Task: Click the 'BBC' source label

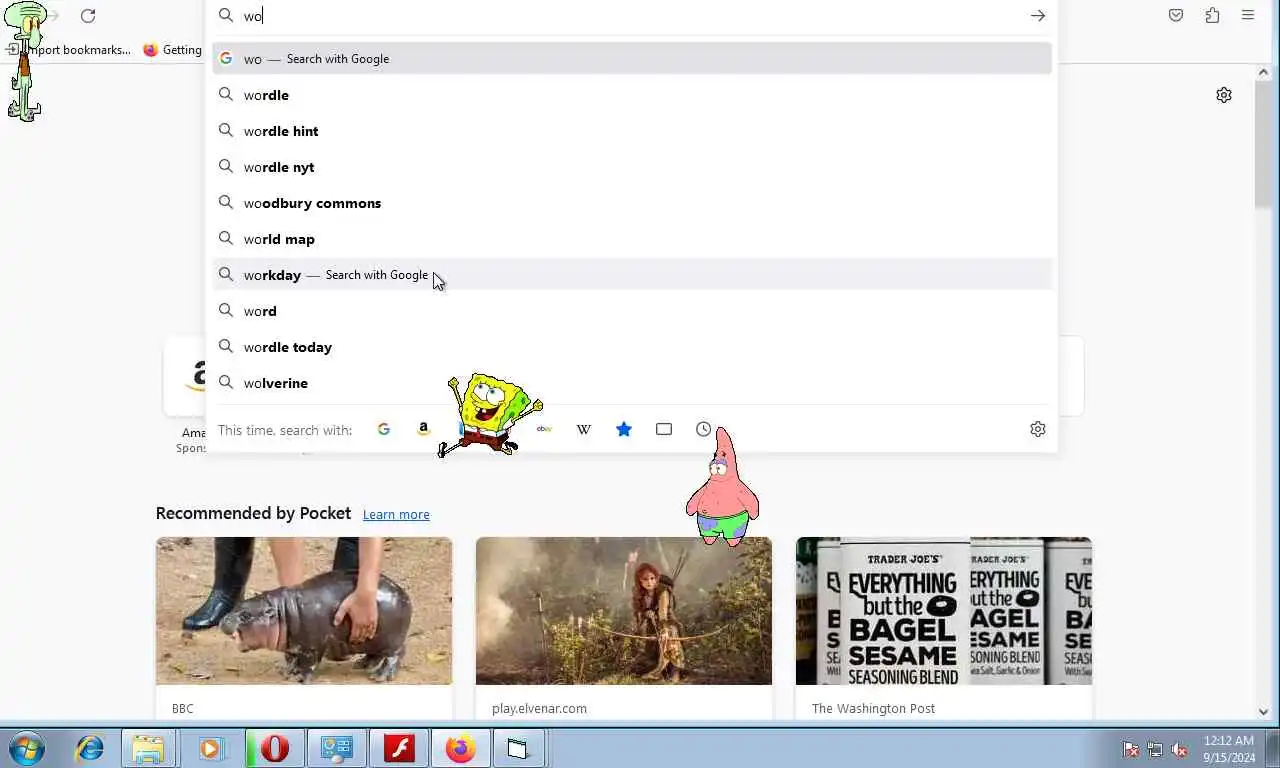Action: pyautogui.click(x=183, y=708)
